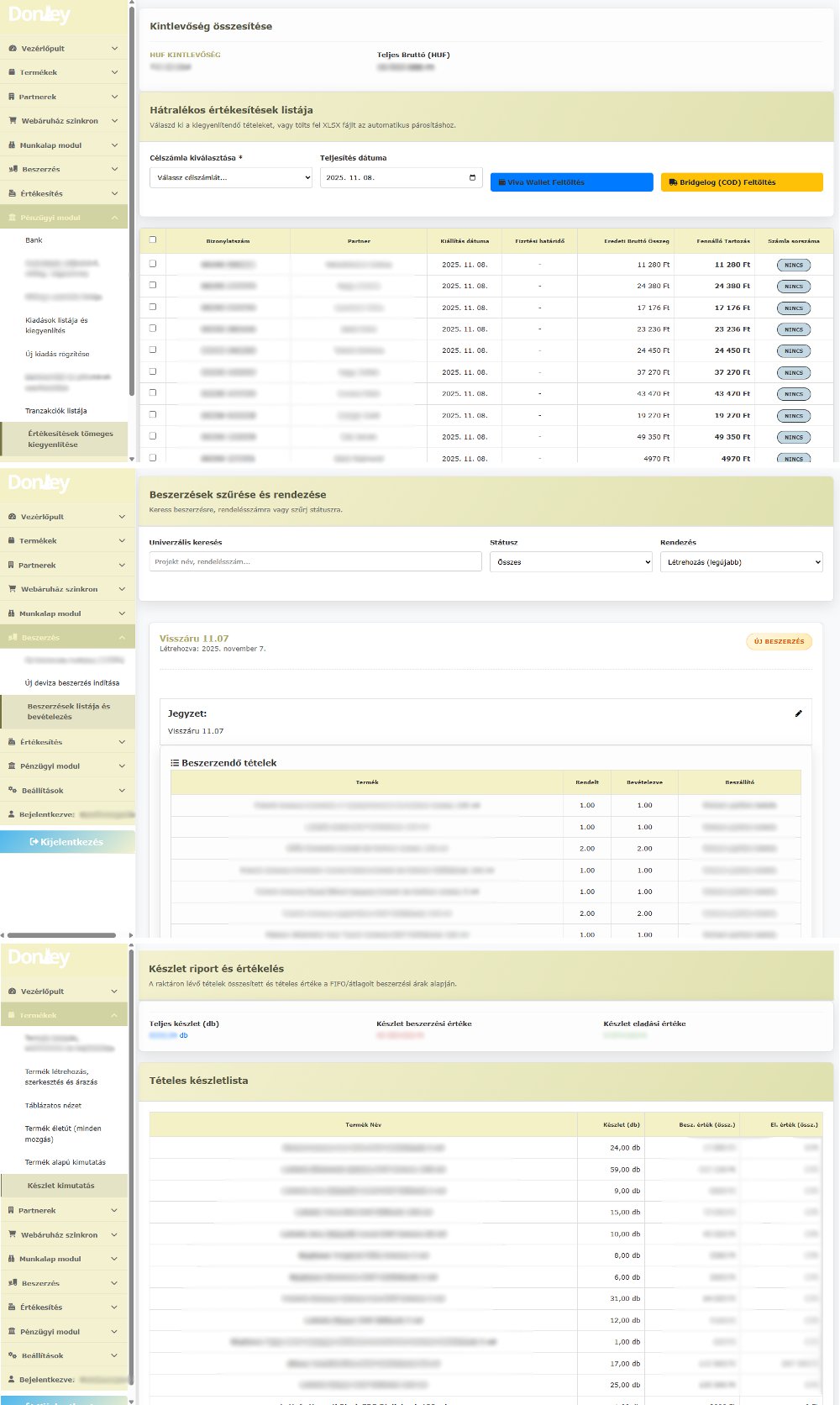Click the Viva Wallet Feltöltés button
The image size is (840, 1405).
pos(571,182)
